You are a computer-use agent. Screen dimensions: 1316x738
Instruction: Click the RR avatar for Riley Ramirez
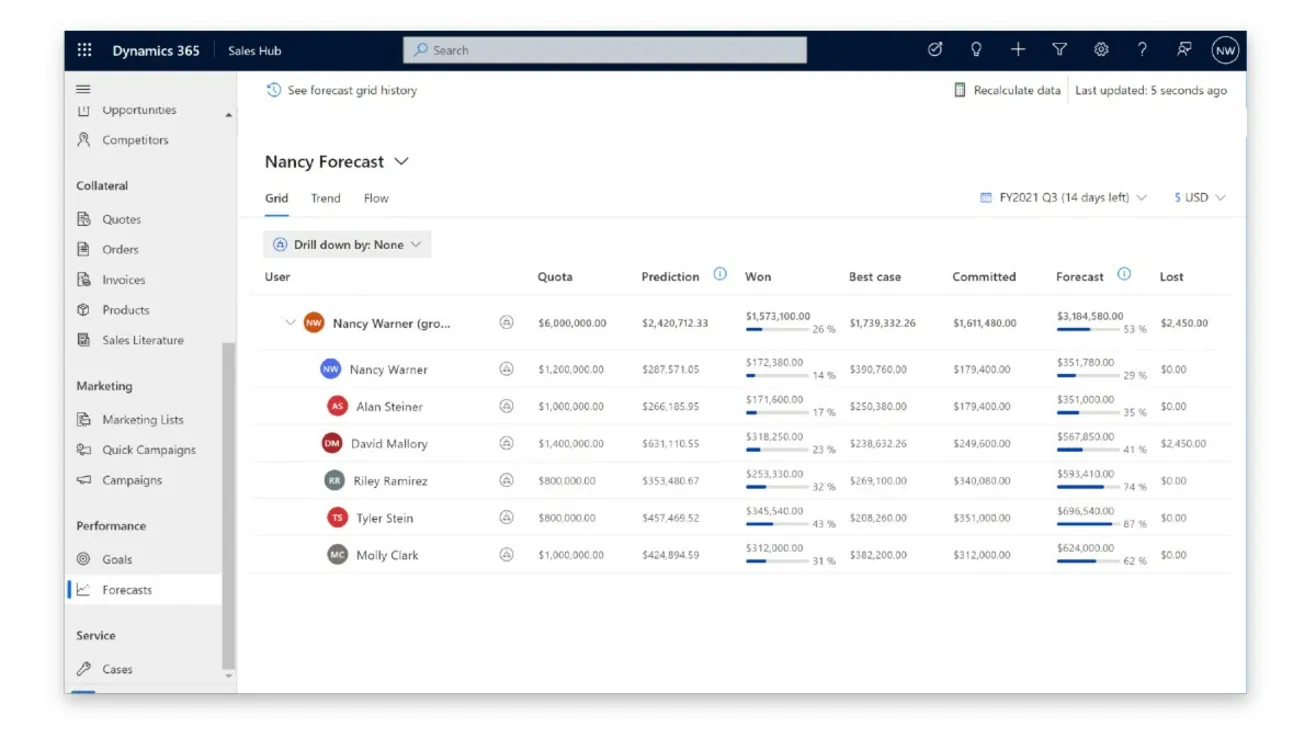coord(334,480)
